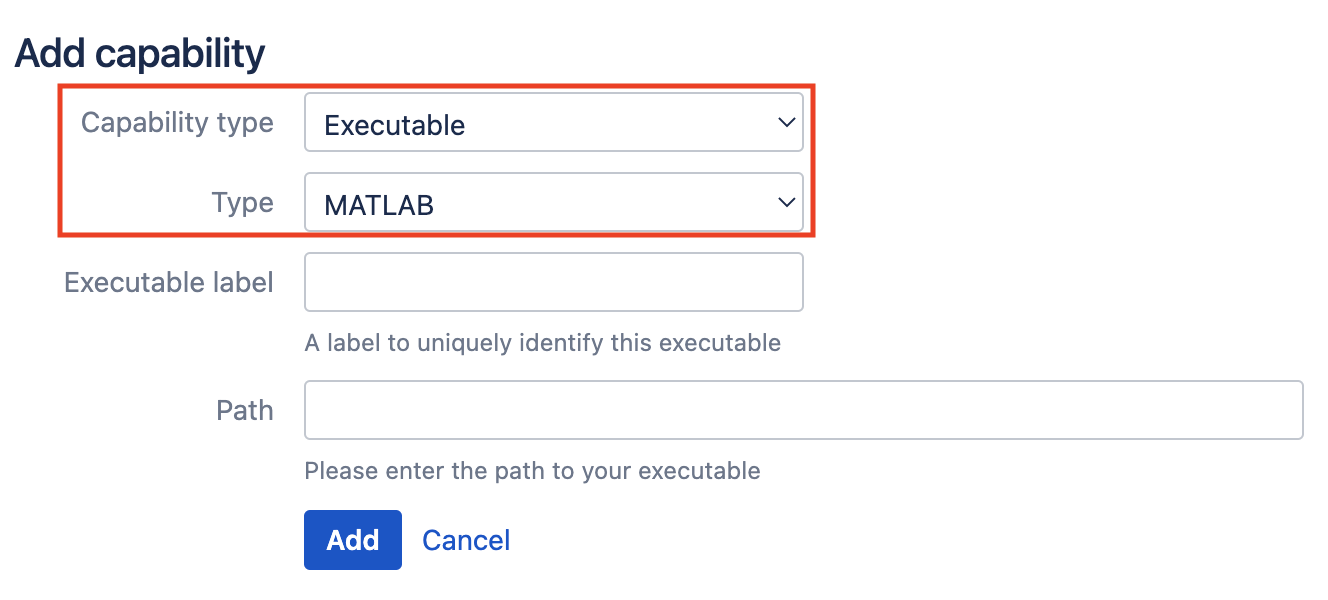Image resolution: width=1328 pixels, height=600 pixels.
Task: Expand the Type dropdown showing MATLAB
Action: tap(553, 203)
